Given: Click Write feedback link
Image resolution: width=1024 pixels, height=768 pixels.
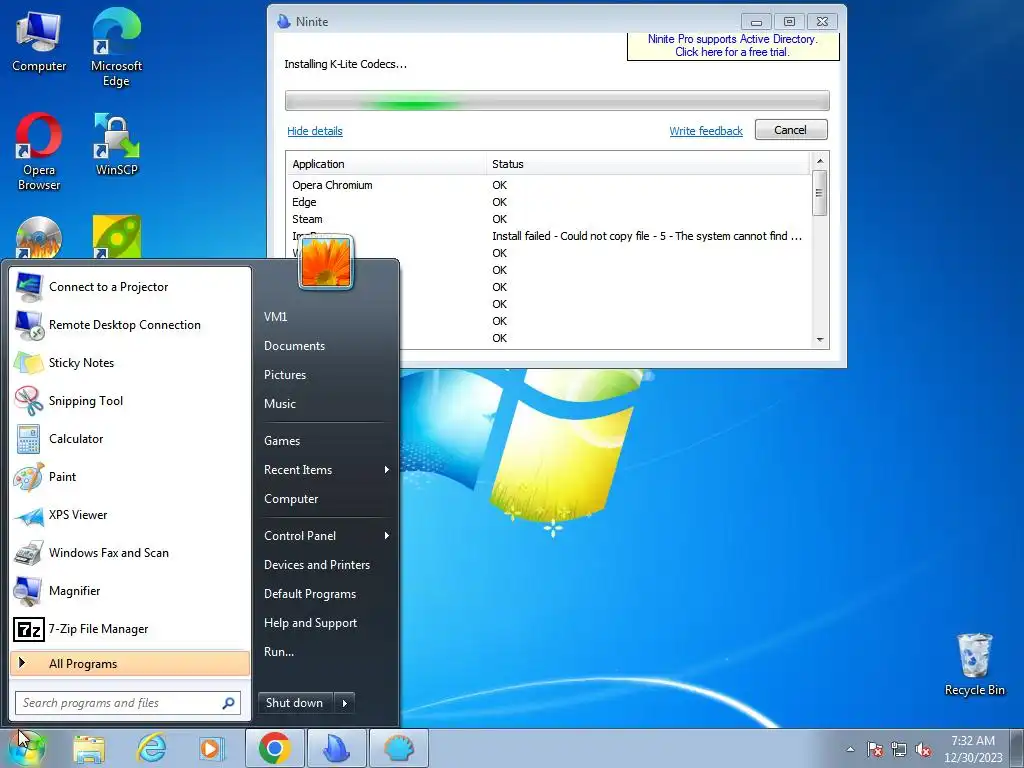Looking at the screenshot, I should 706,131.
